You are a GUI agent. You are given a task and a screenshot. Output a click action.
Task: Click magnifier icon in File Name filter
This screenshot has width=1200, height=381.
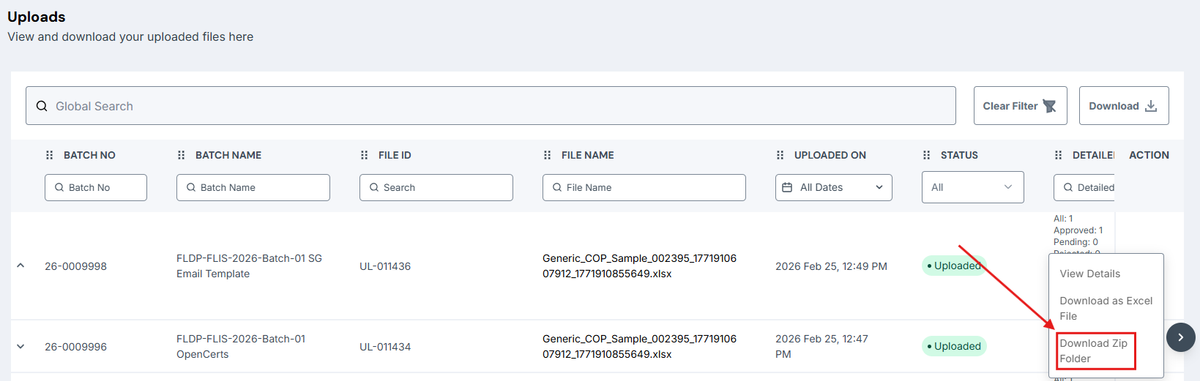coord(556,187)
